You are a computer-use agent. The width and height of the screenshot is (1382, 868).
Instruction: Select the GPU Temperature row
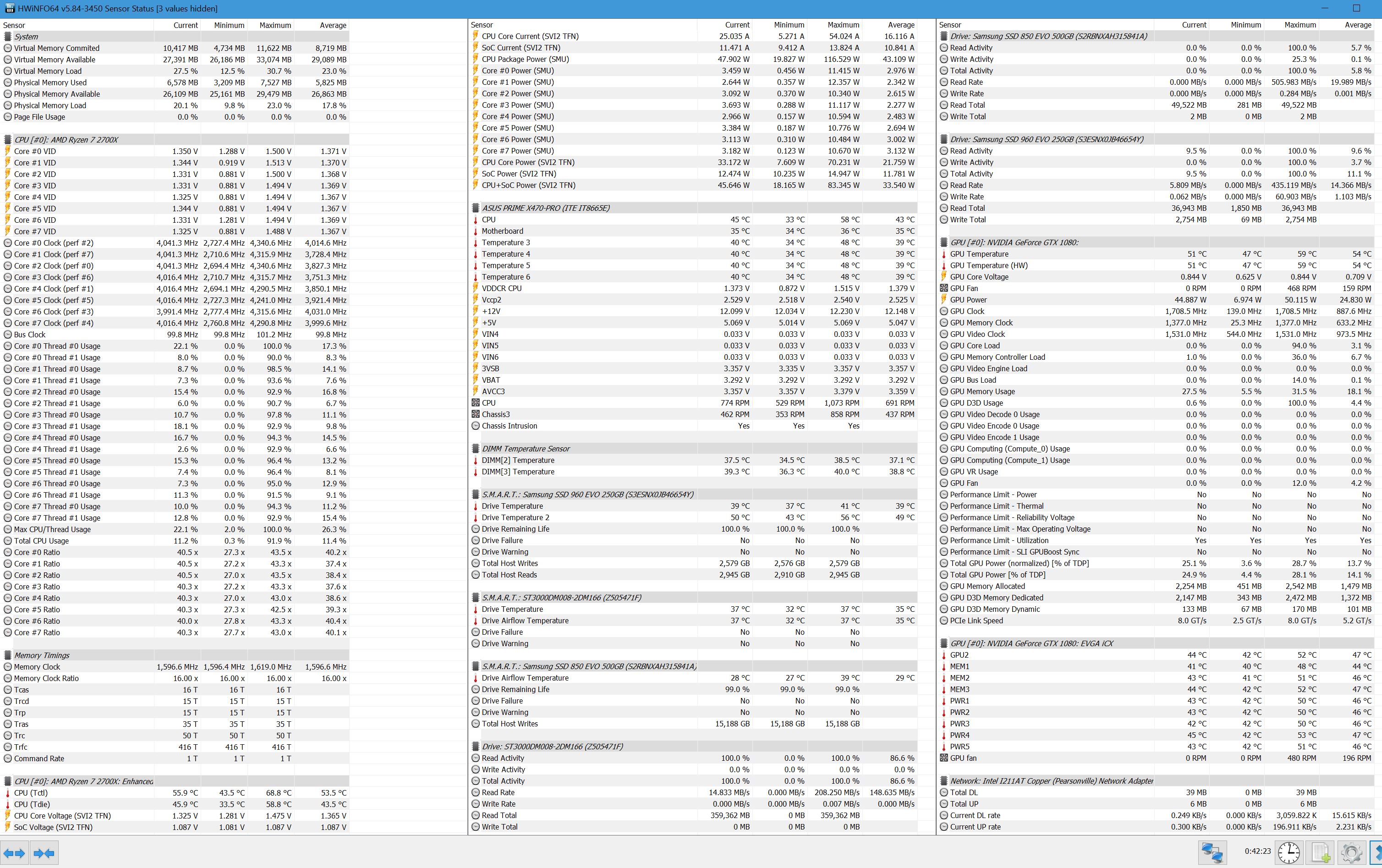[978, 254]
